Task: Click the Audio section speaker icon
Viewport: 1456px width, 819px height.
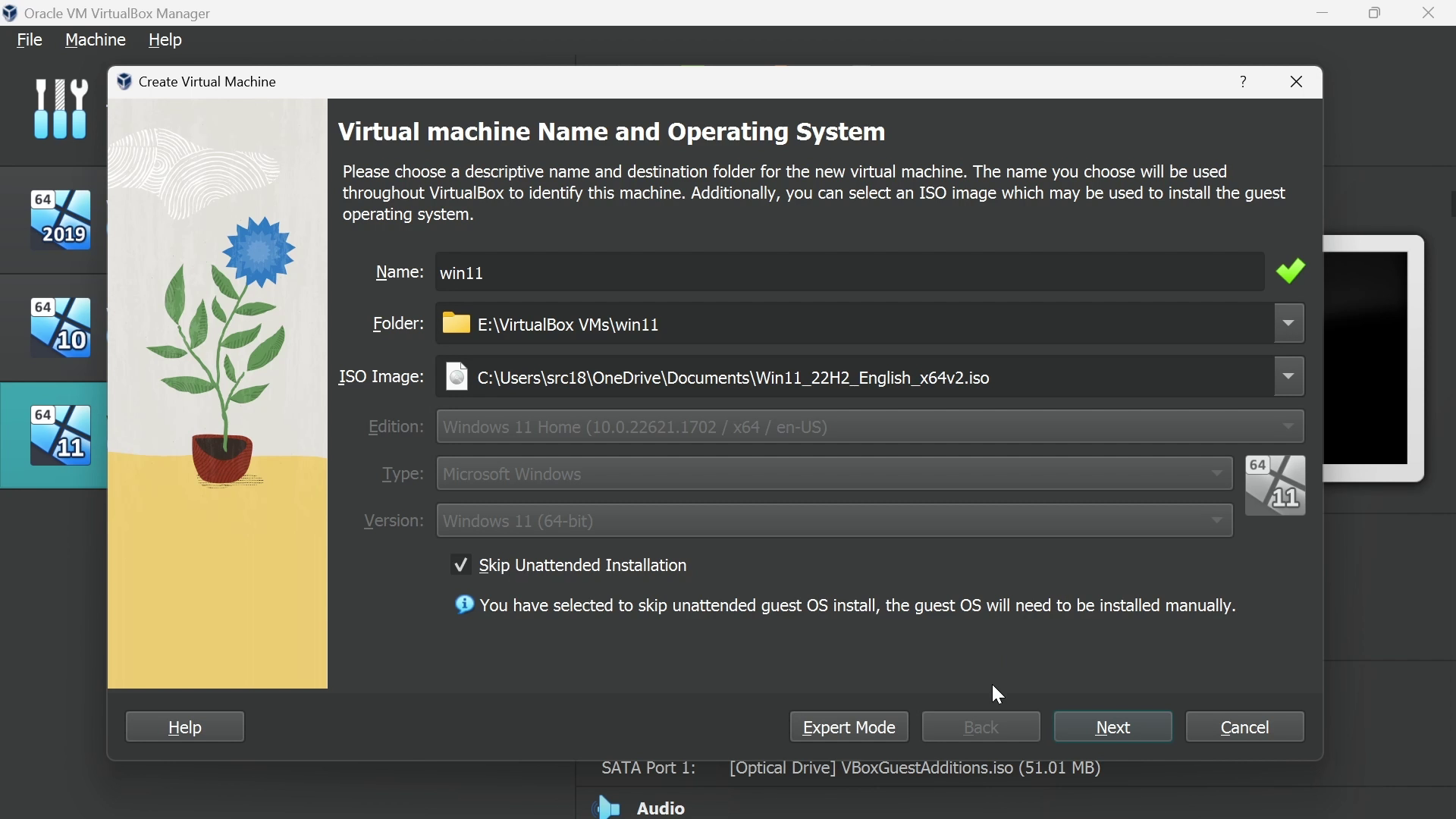Action: (607, 808)
